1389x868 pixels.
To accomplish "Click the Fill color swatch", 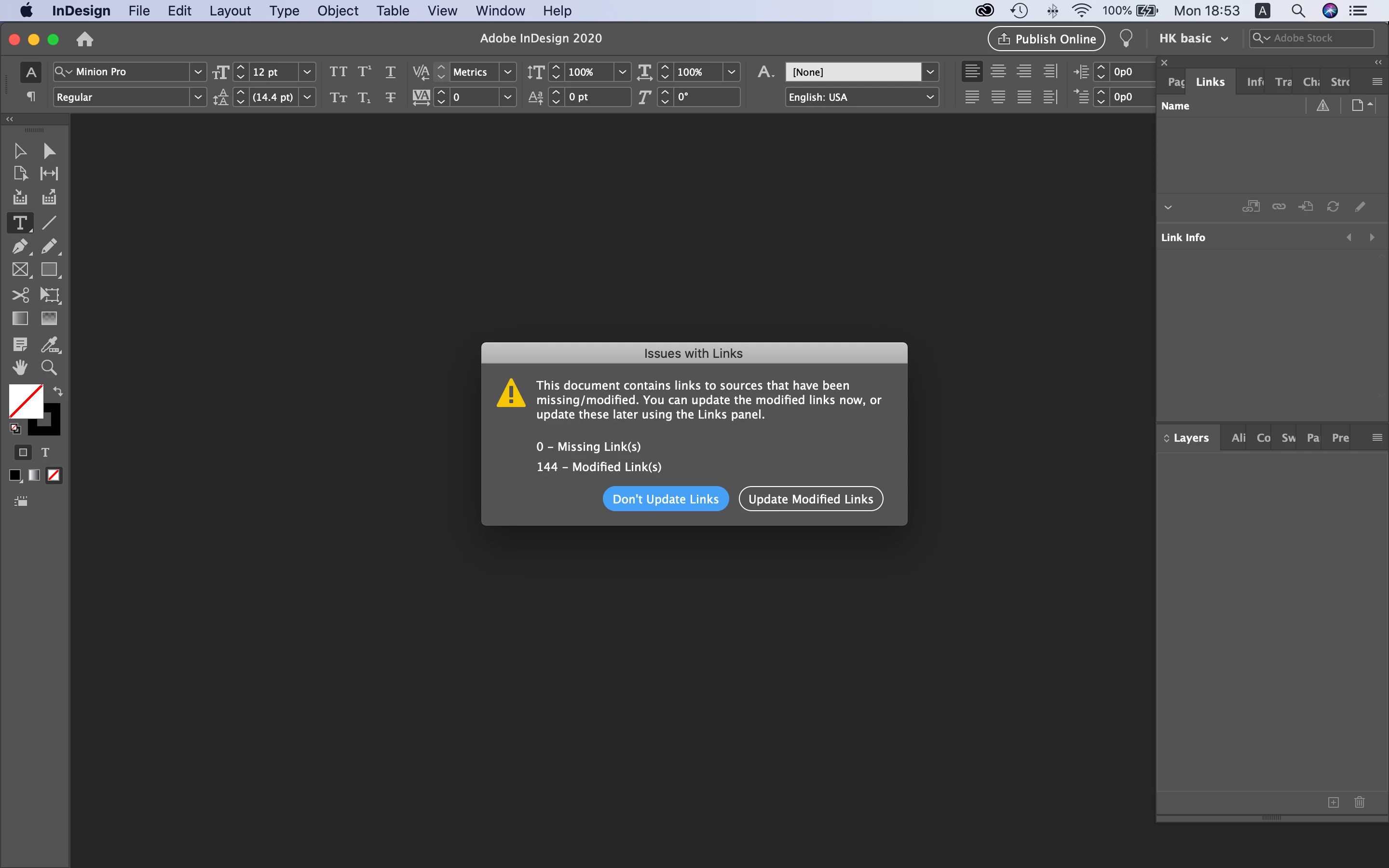I will coord(25,400).
